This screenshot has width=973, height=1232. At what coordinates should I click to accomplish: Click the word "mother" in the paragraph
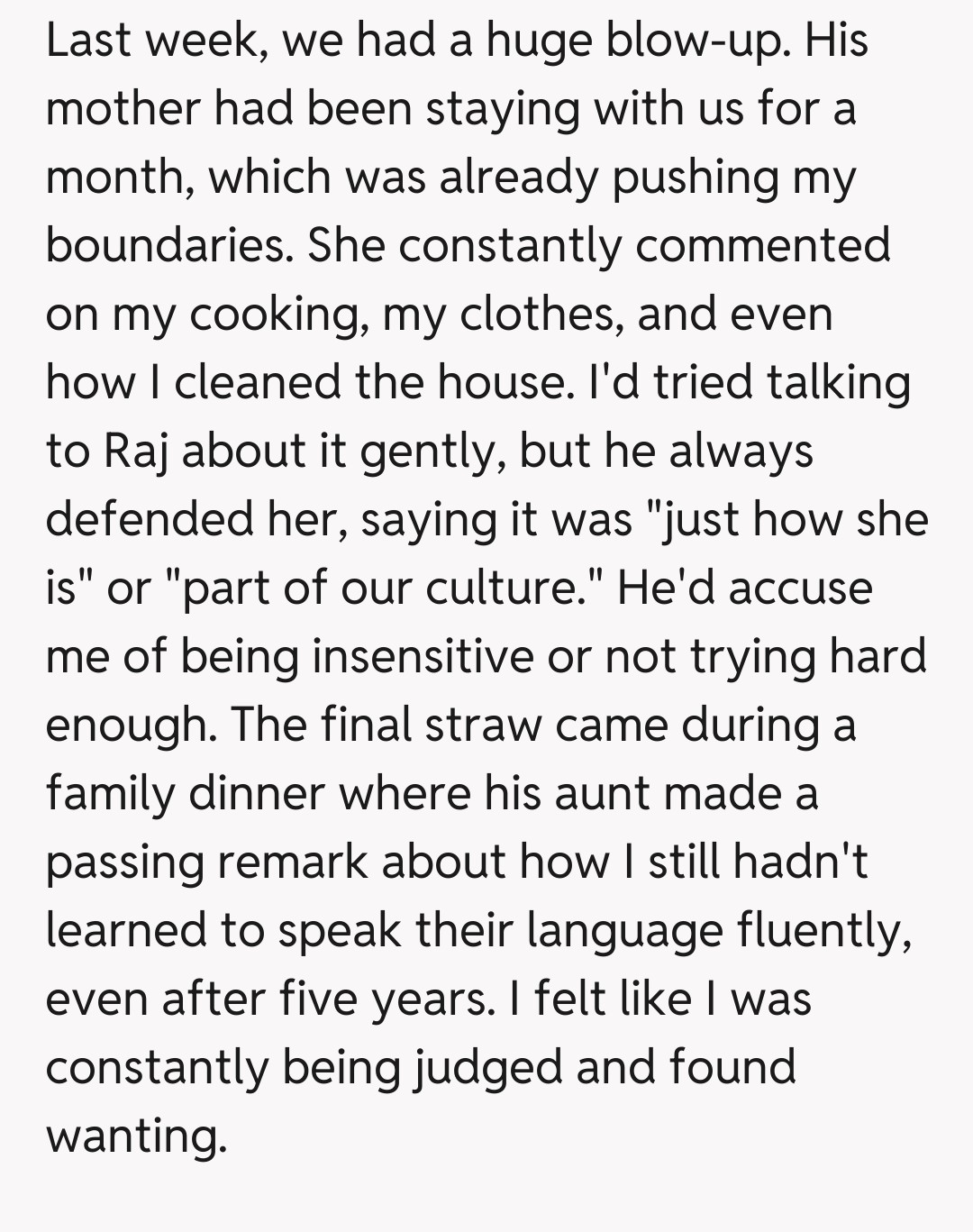click(x=123, y=110)
